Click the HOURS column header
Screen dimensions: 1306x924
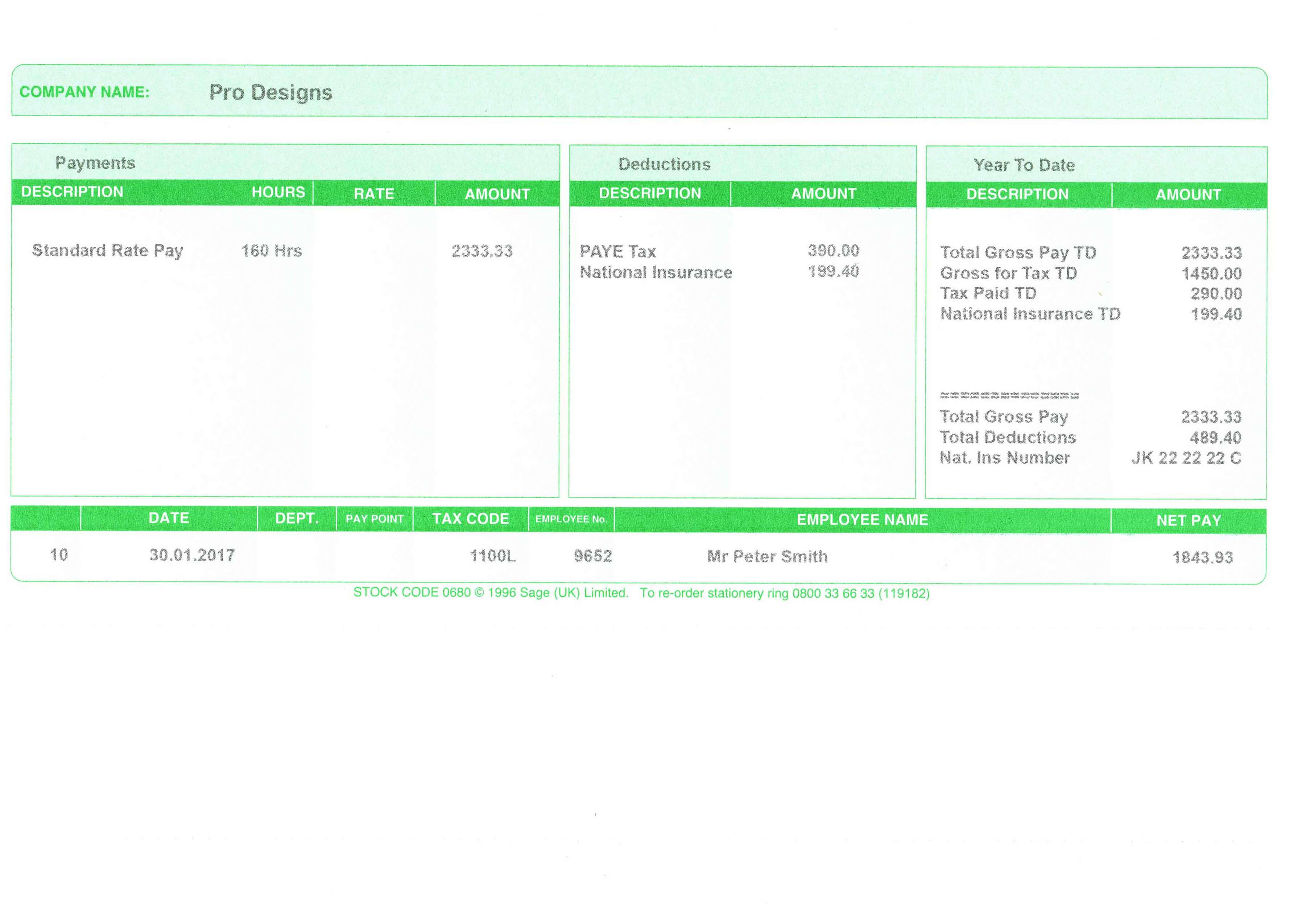tap(278, 192)
